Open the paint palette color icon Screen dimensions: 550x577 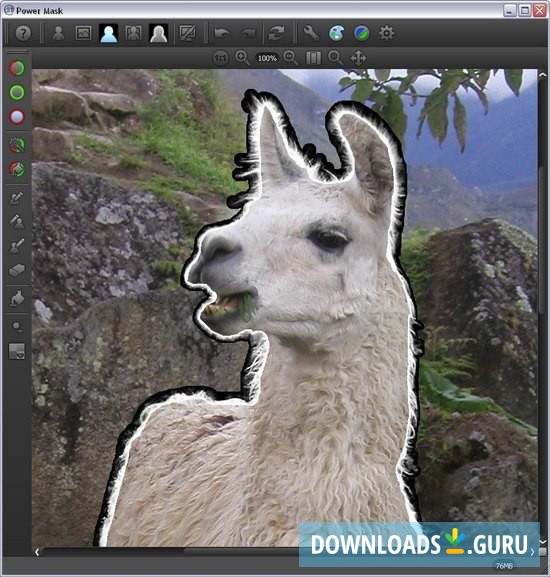[x=336, y=33]
